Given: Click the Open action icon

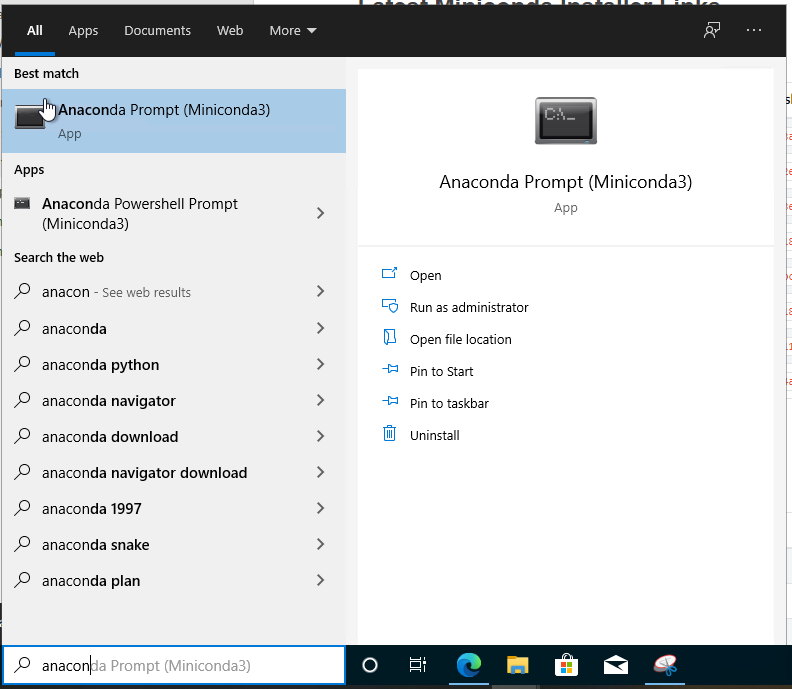Looking at the screenshot, I should coord(389,274).
